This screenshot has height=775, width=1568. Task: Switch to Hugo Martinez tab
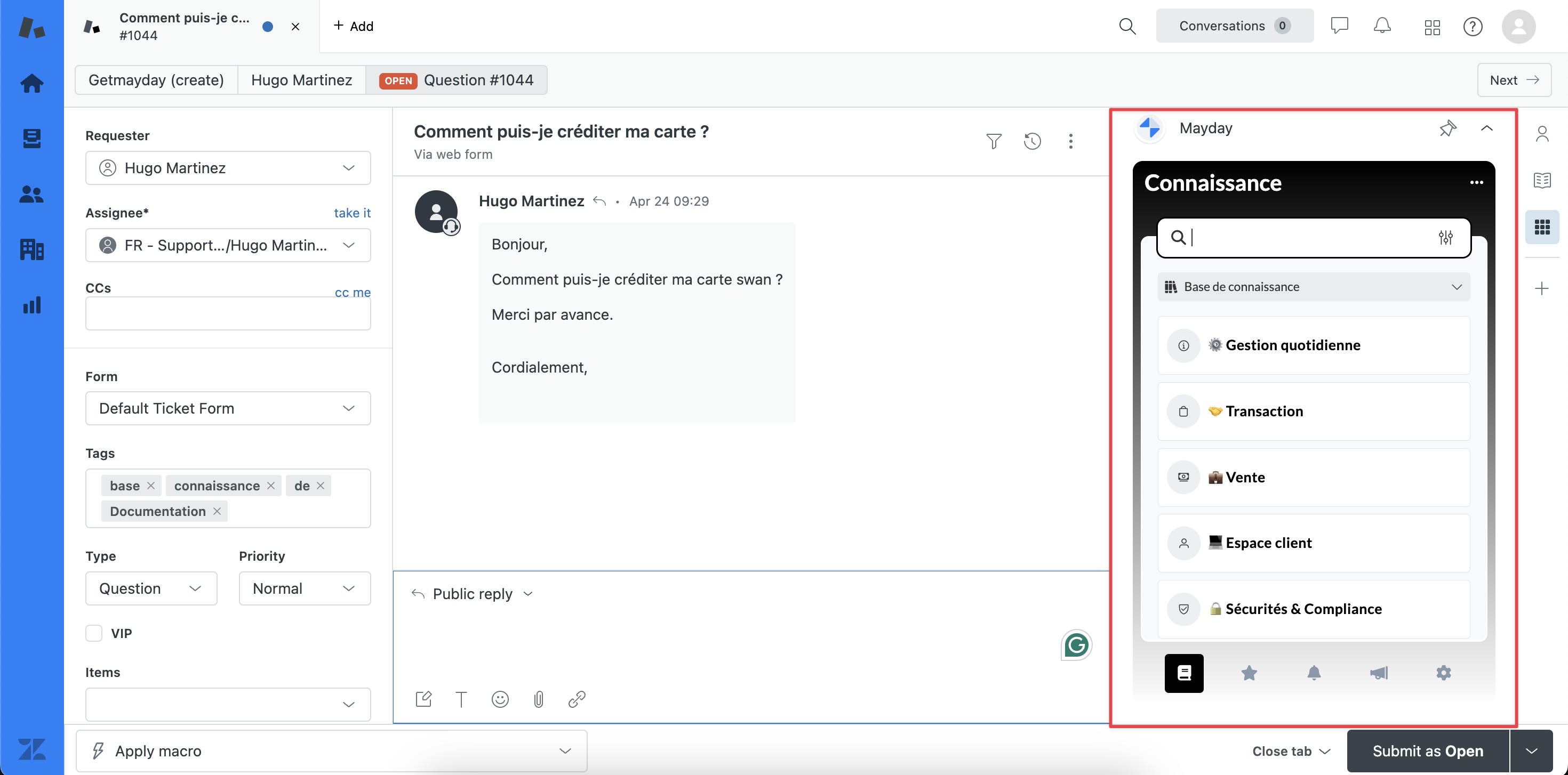click(x=301, y=80)
